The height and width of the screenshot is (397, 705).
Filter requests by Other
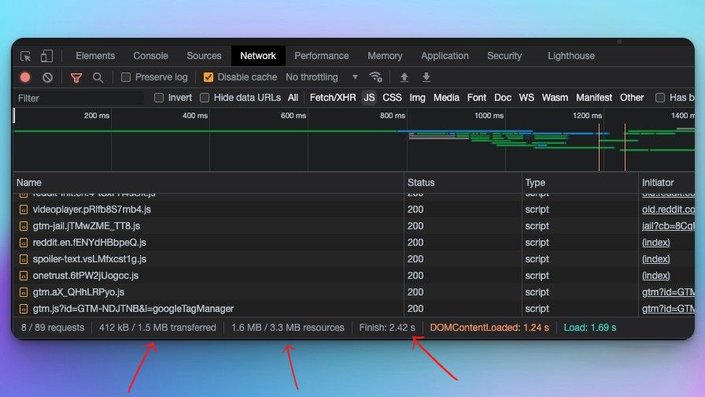pyautogui.click(x=632, y=98)
